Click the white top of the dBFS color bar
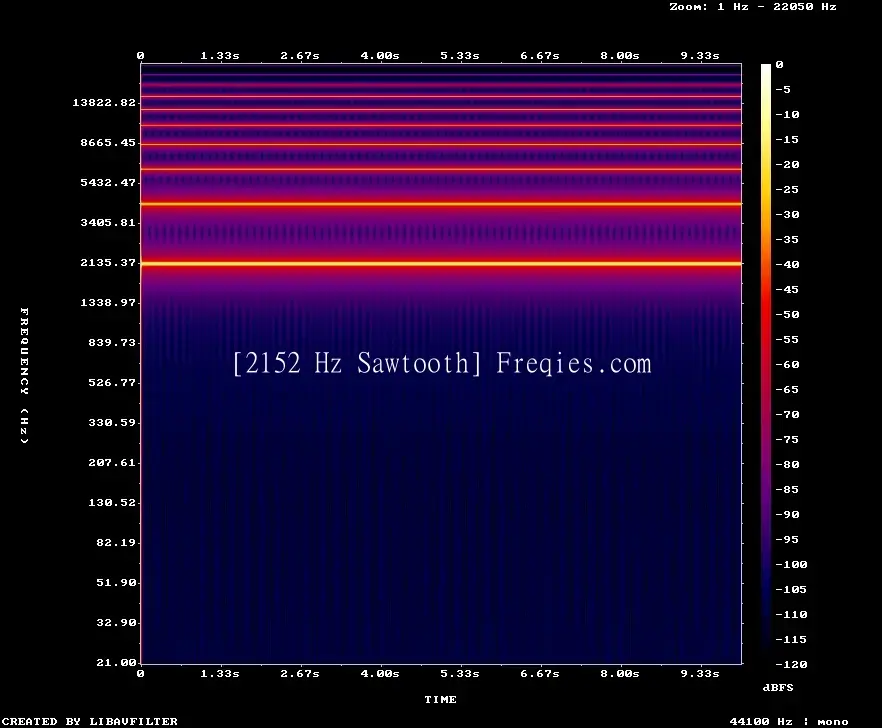This screenshot has height=728, width=882. tap(766, 69)
